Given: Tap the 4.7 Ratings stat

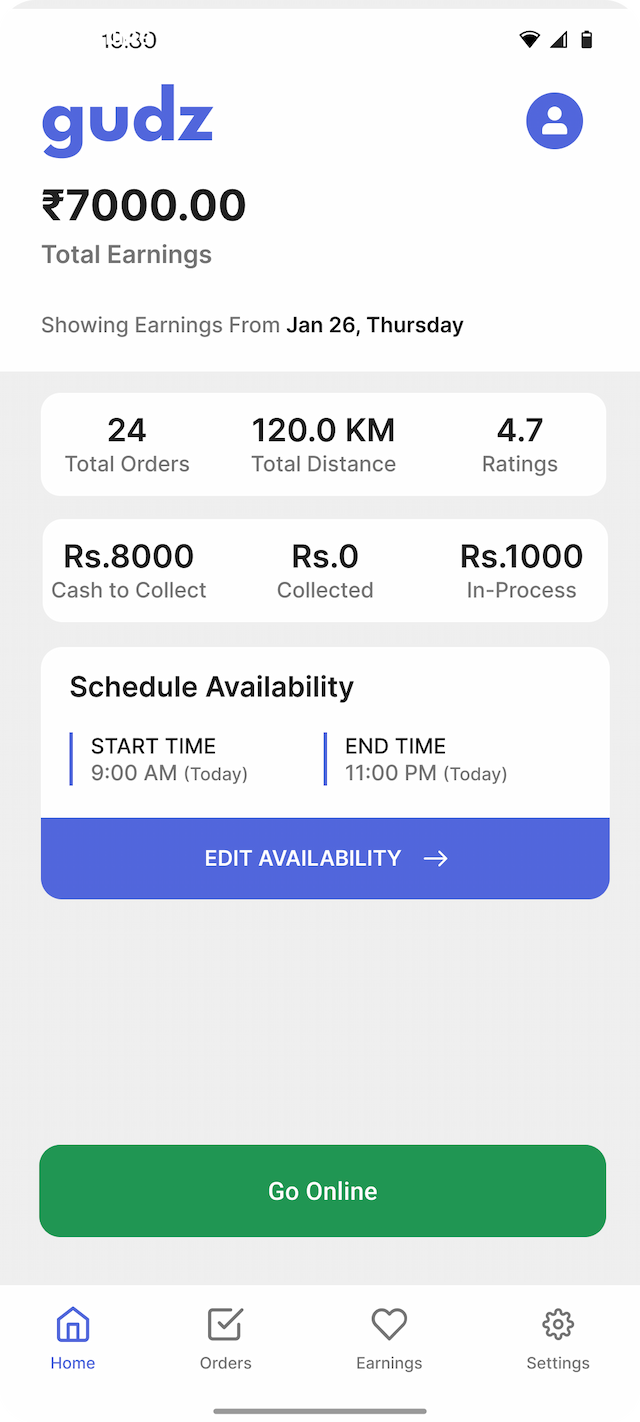Looking at the screenshot, I should coord(519,445).
